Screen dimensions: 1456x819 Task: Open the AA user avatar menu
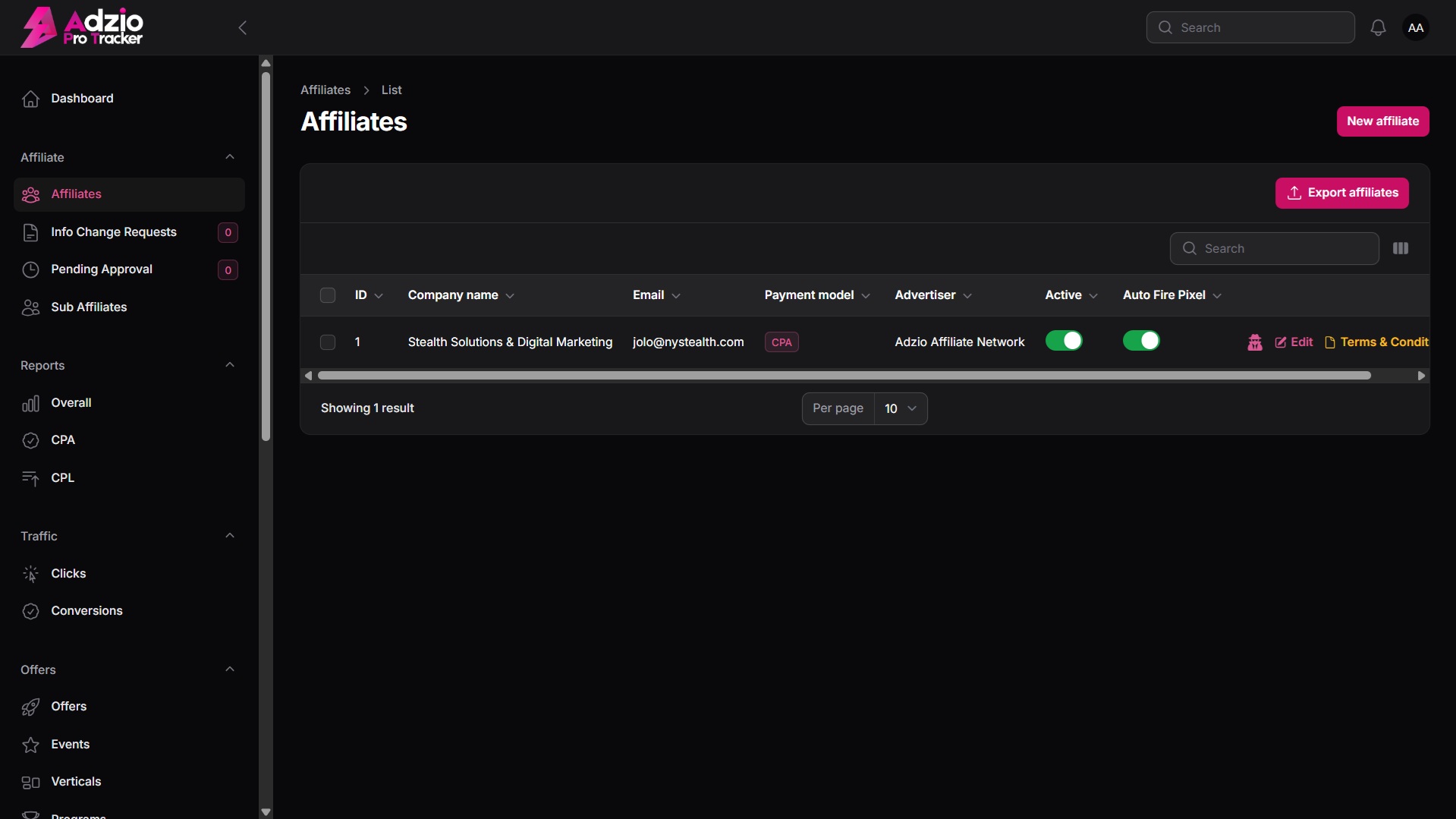click(1415, 28)
